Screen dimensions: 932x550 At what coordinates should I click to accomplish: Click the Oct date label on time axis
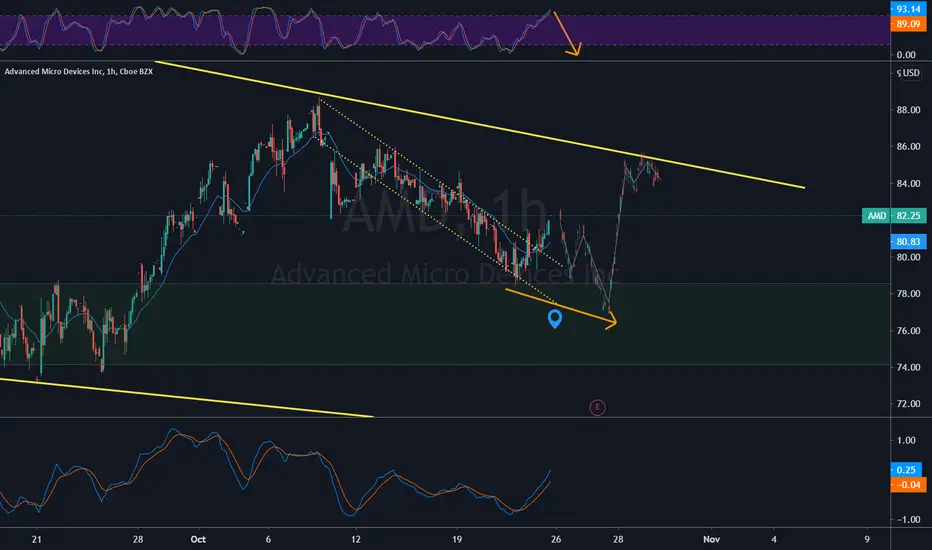[x=198, y=539]
